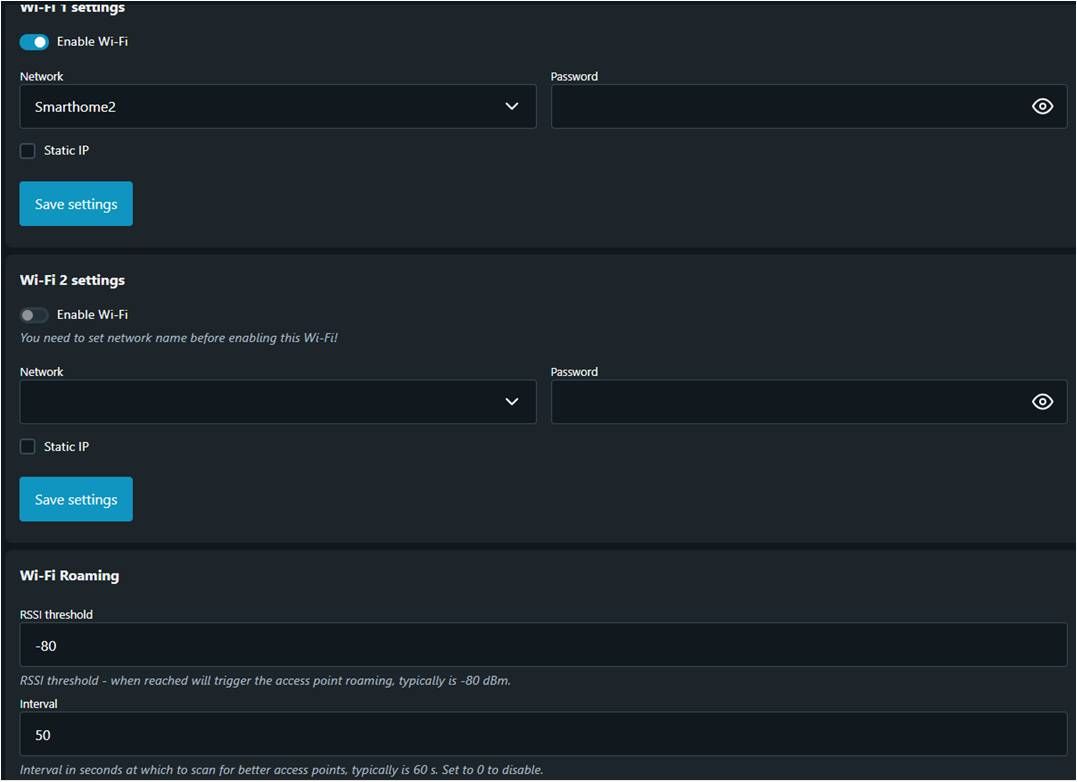
Task: Click 'Static IP' label text in Wi-Fi 2
Action: 66,447
